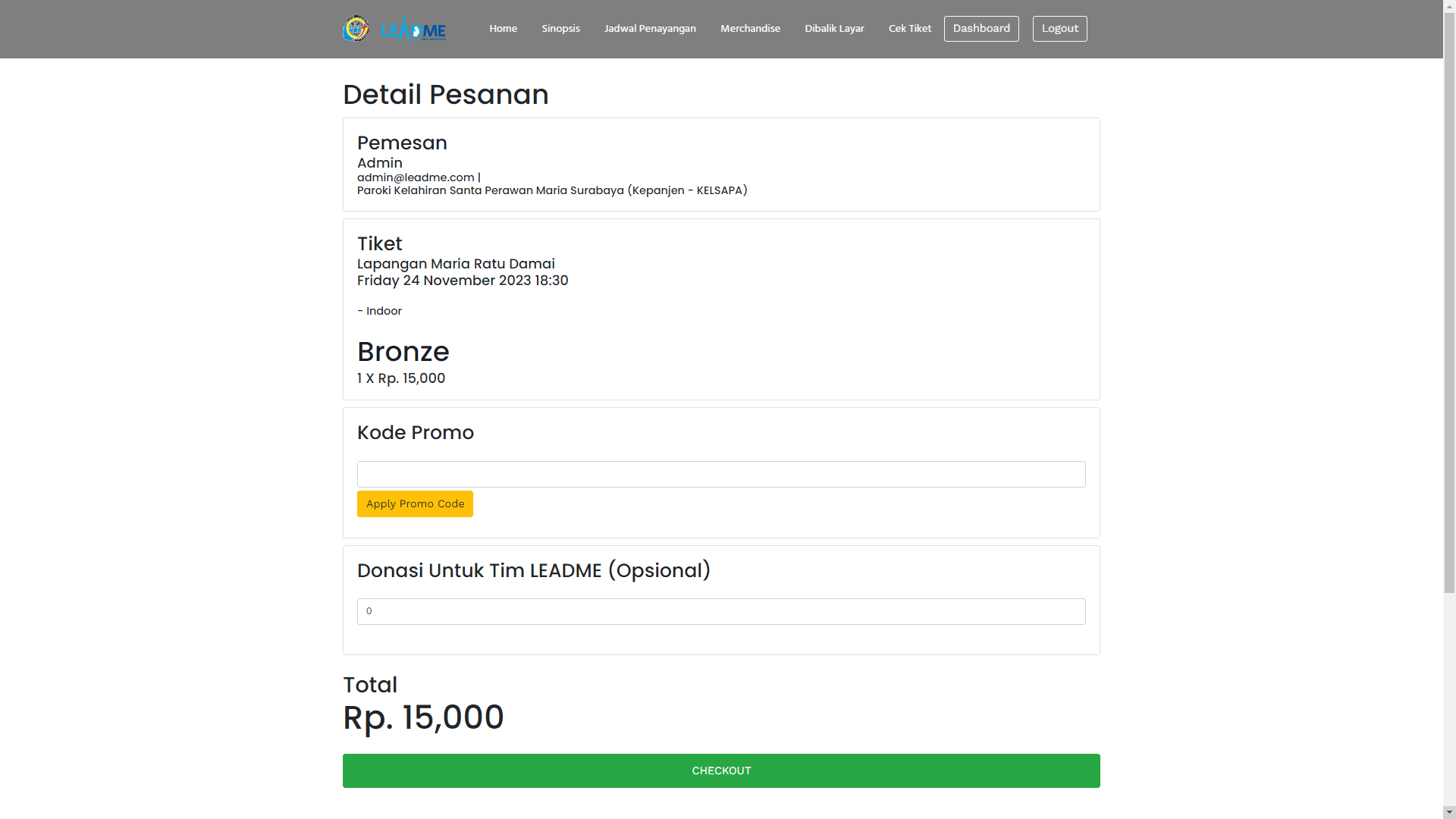Open the Merchandise section
This screenshot has width=1456, height=819.
[x=750, y=29]
